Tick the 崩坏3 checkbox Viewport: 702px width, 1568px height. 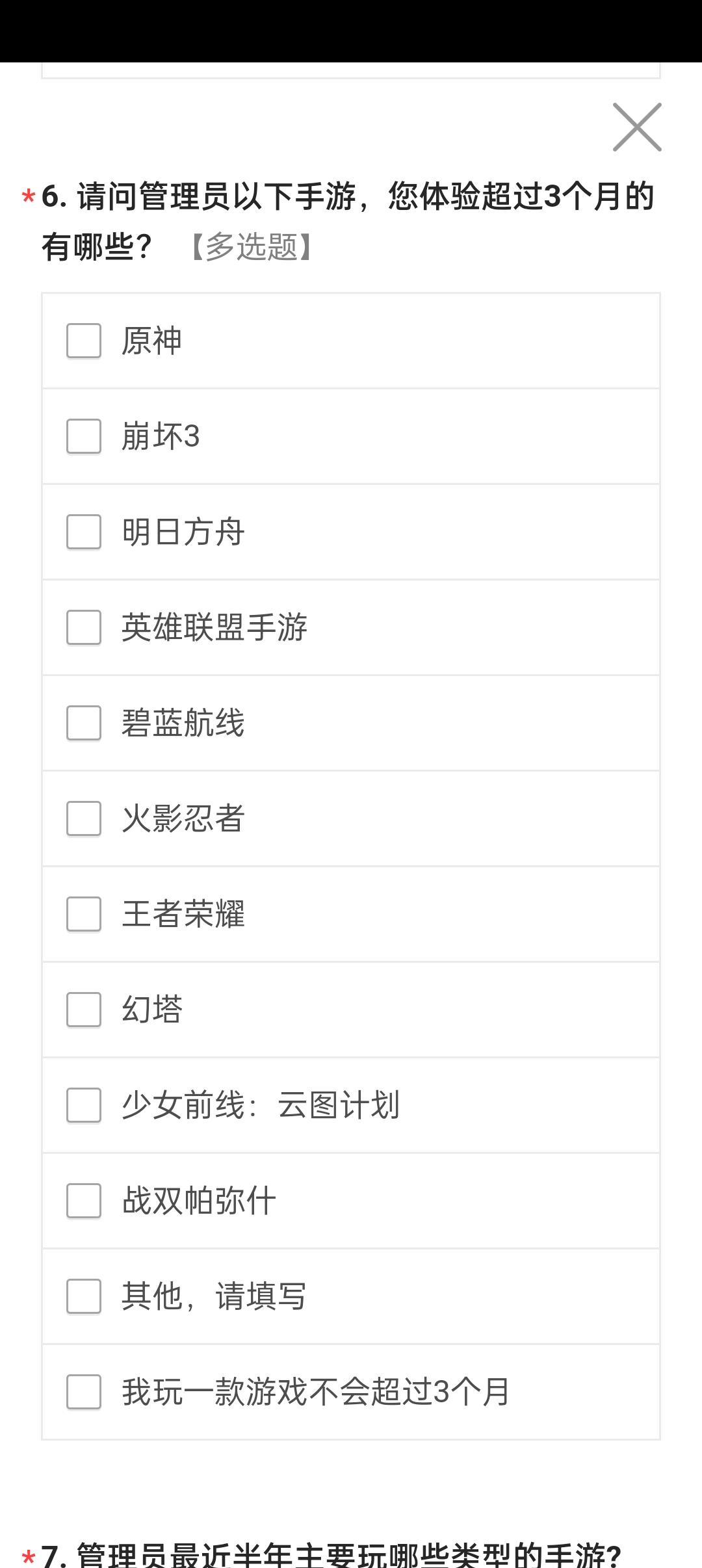point(84,436)
